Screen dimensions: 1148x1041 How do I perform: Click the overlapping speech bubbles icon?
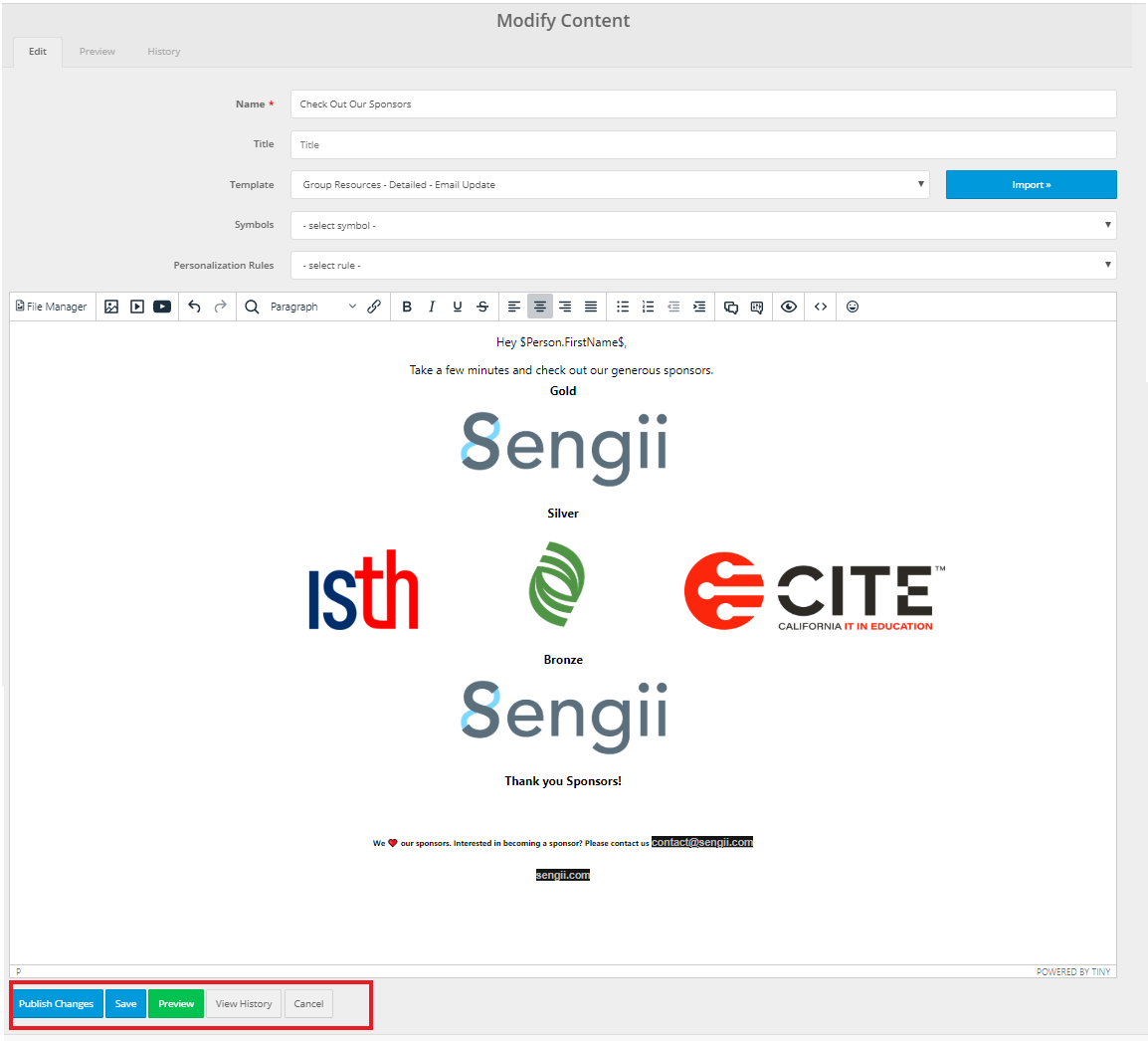pos(730,307)
